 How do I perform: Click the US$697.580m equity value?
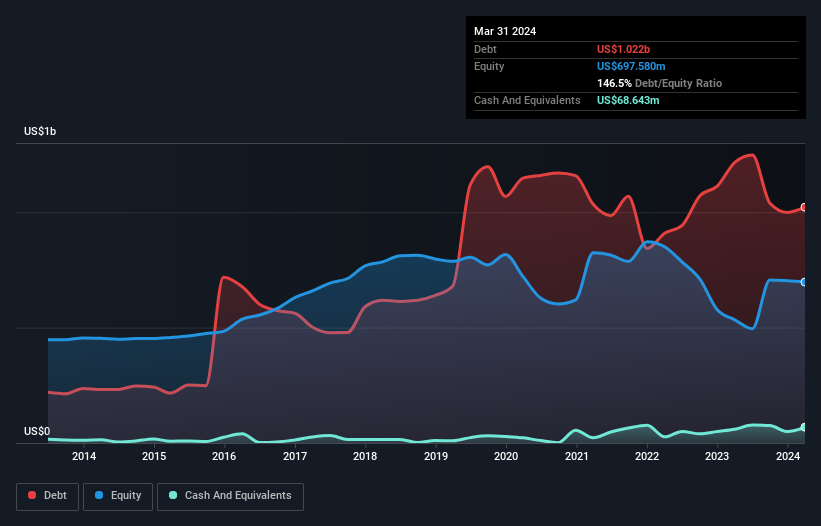tap(631, 66)
